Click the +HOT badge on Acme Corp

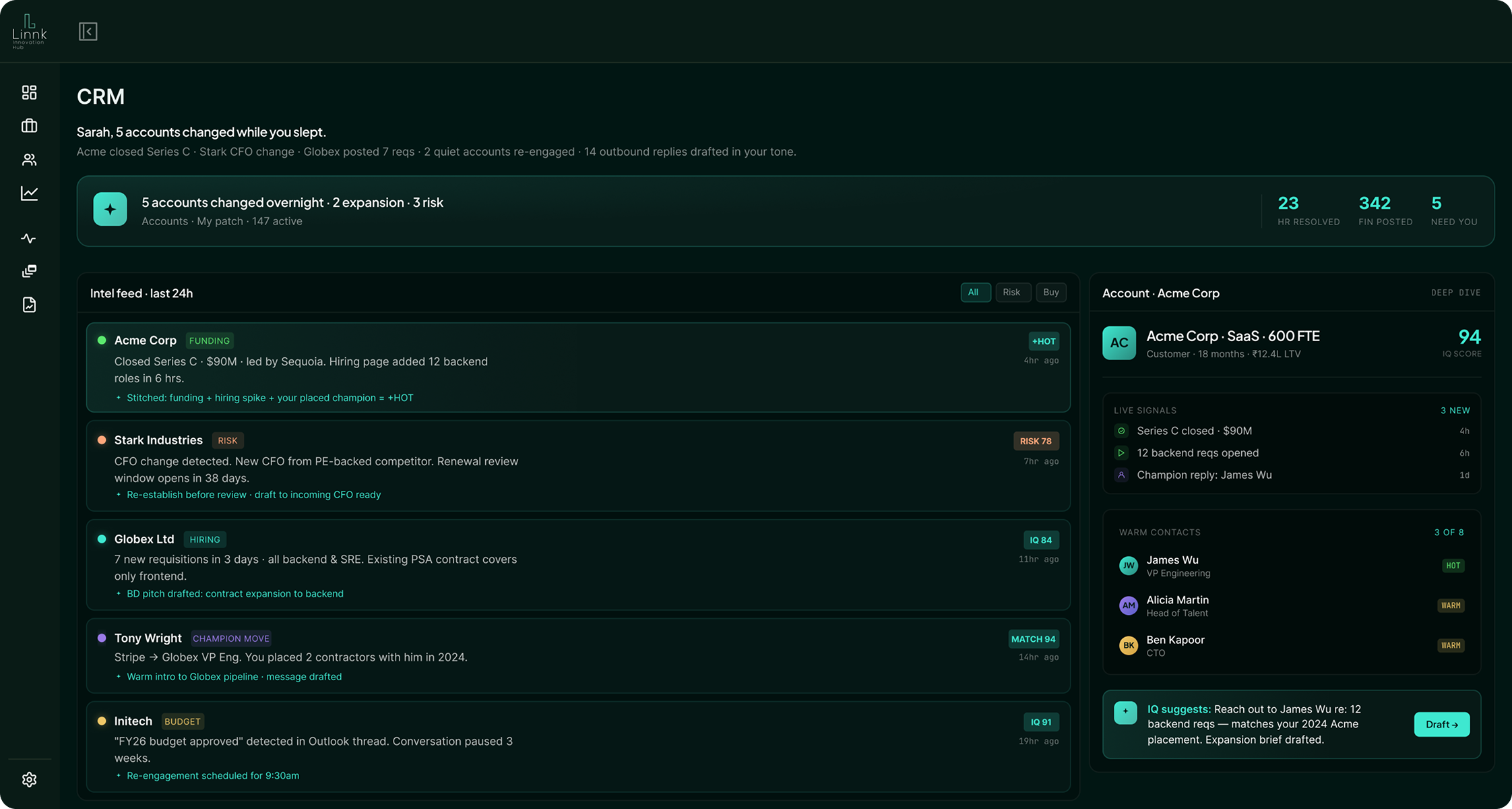[x=1044, y=341]
